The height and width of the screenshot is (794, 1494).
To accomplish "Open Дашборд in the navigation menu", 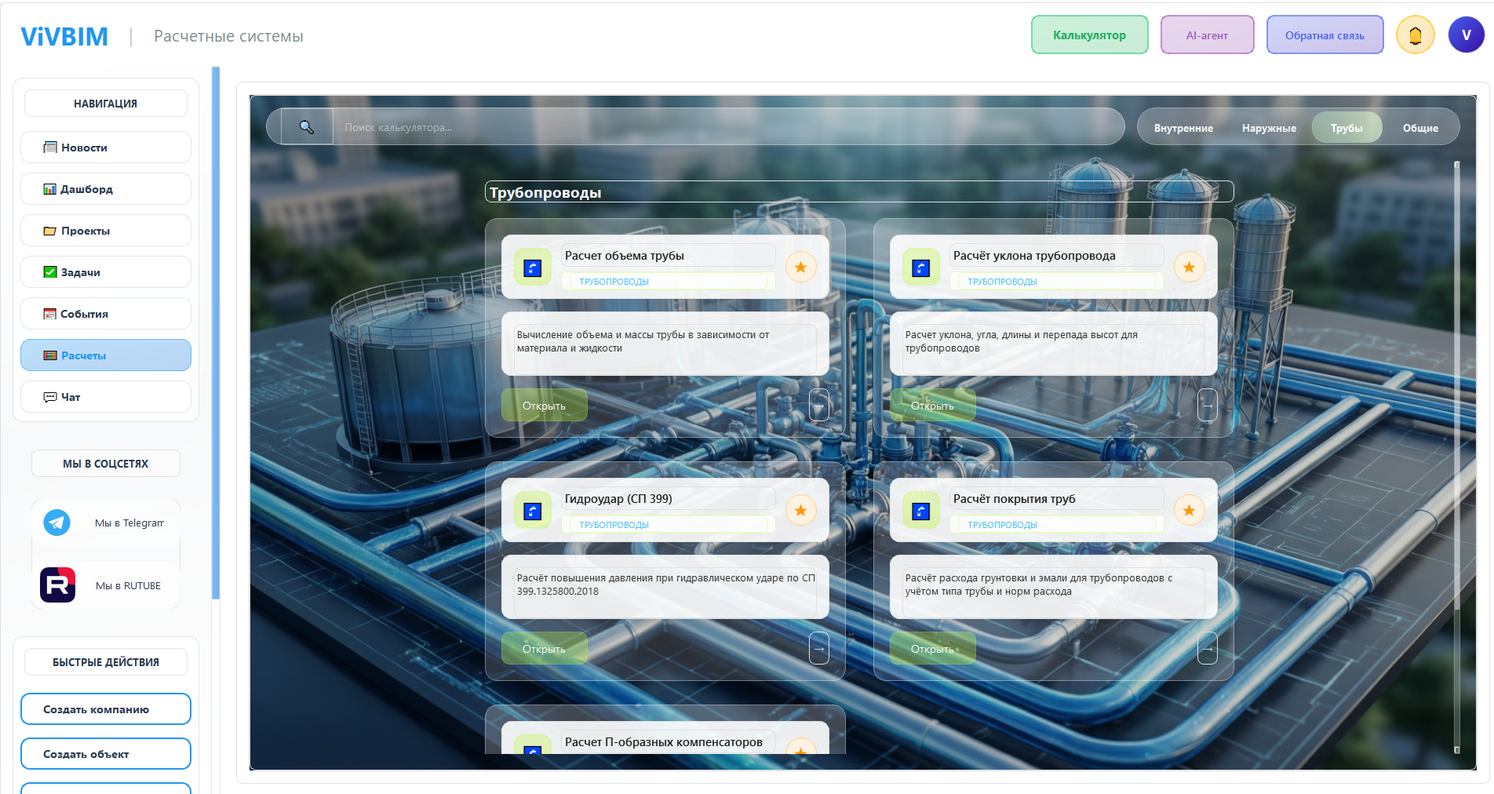I will tap(106, 189).
